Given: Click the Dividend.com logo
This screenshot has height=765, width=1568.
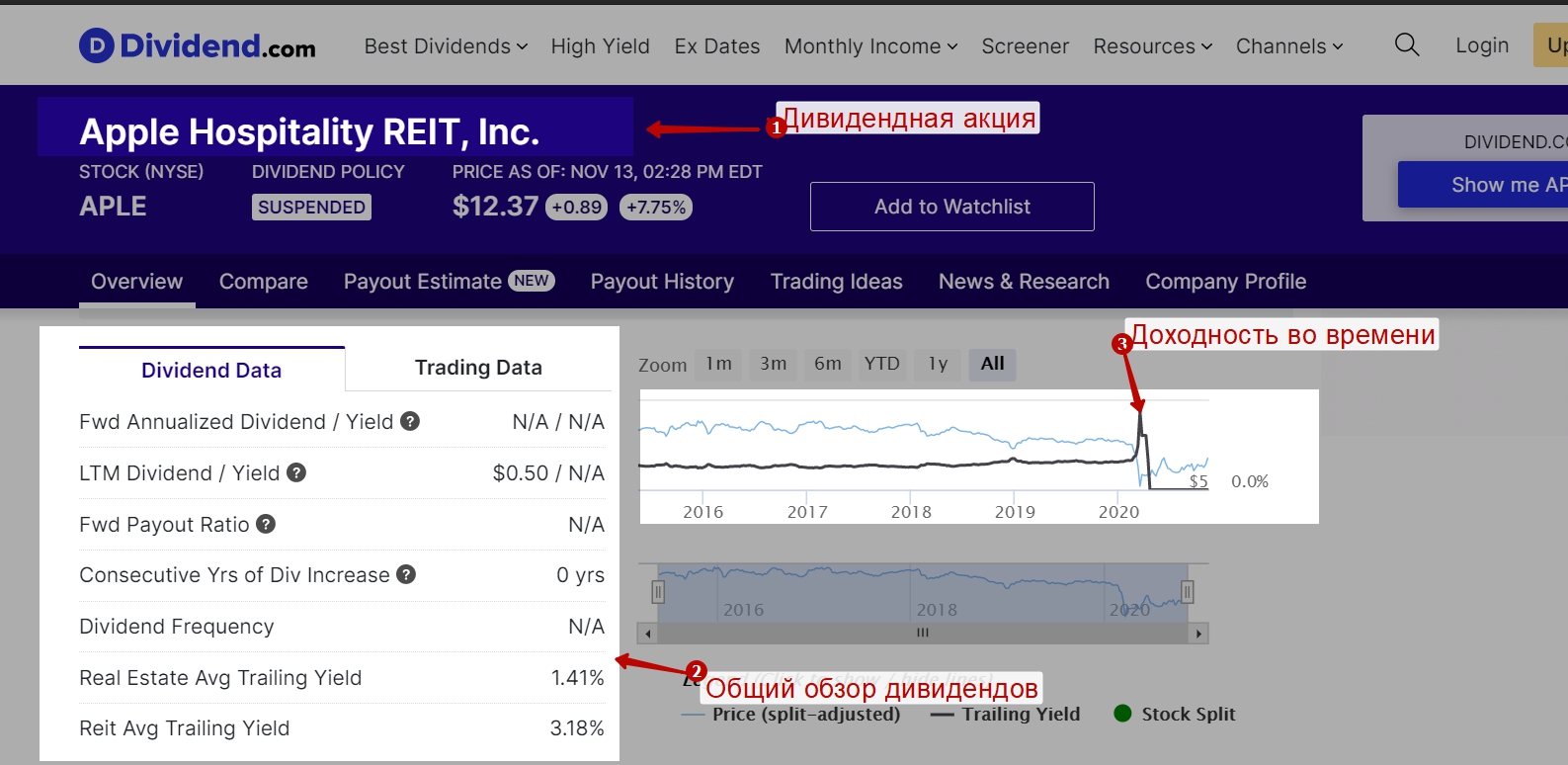Looking at the screenshot, I should (198, 45).
